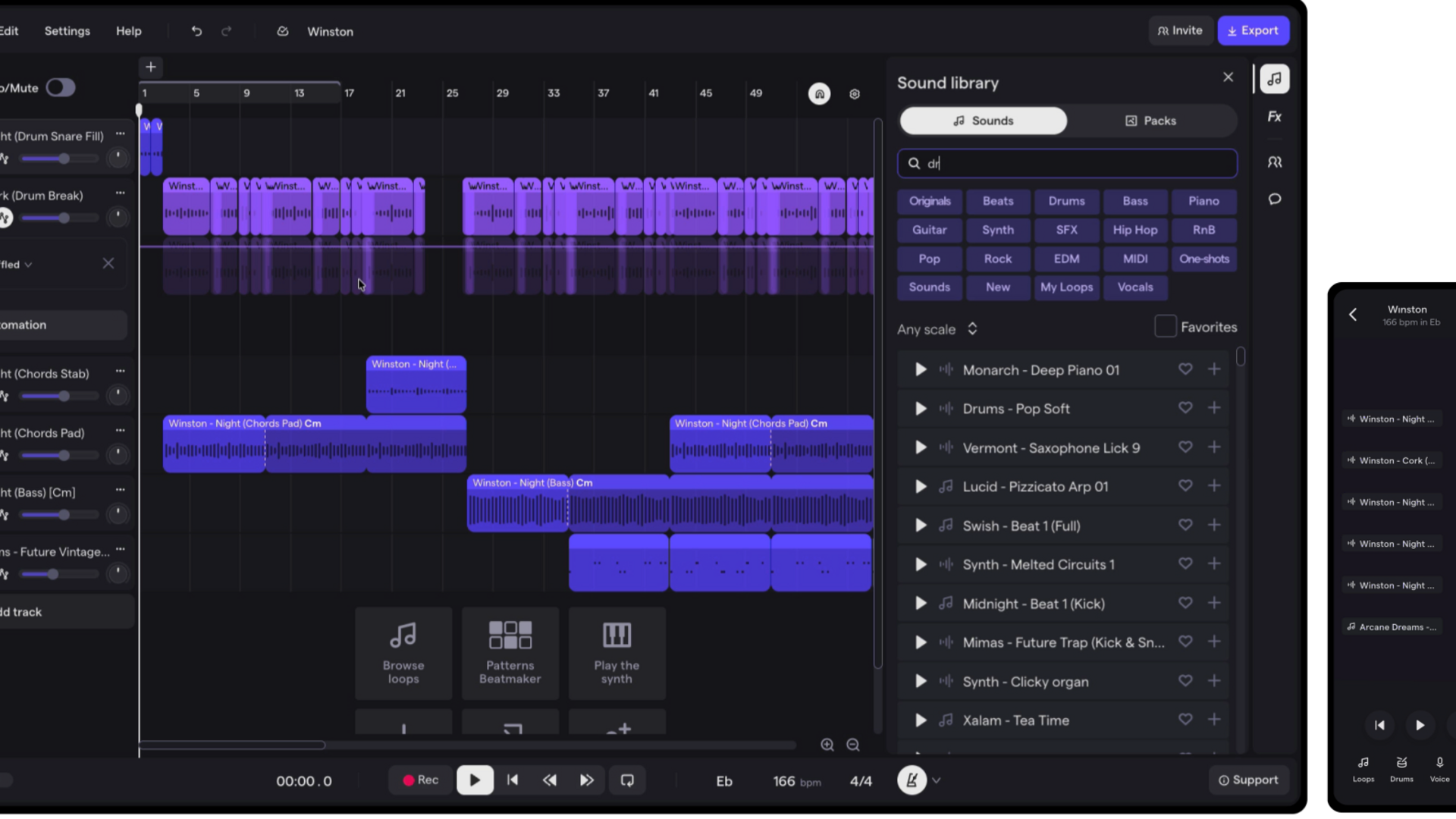Screen dimensions: 1456x819
Task: Open the Help menu
Action: [x=128, y=31]
